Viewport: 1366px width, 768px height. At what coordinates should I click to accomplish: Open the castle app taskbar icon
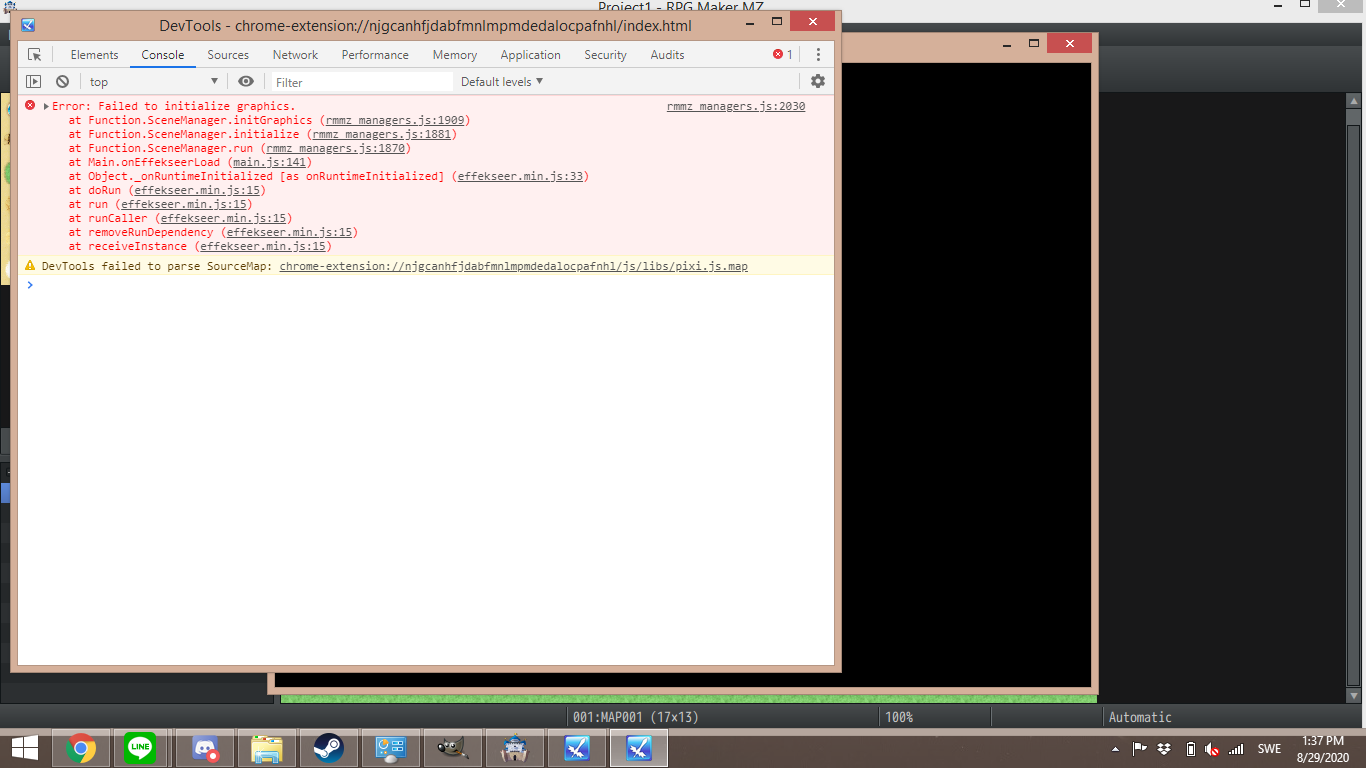(514, 748)
